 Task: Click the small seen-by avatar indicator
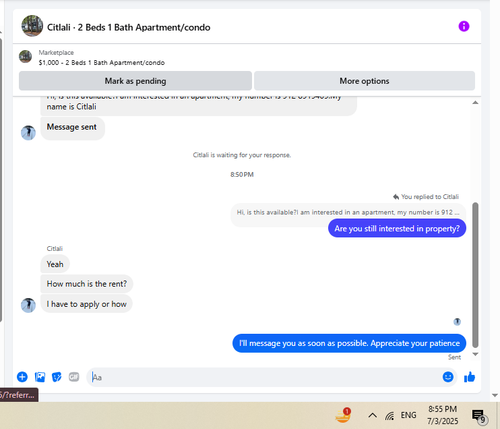[x=457, y=321]
